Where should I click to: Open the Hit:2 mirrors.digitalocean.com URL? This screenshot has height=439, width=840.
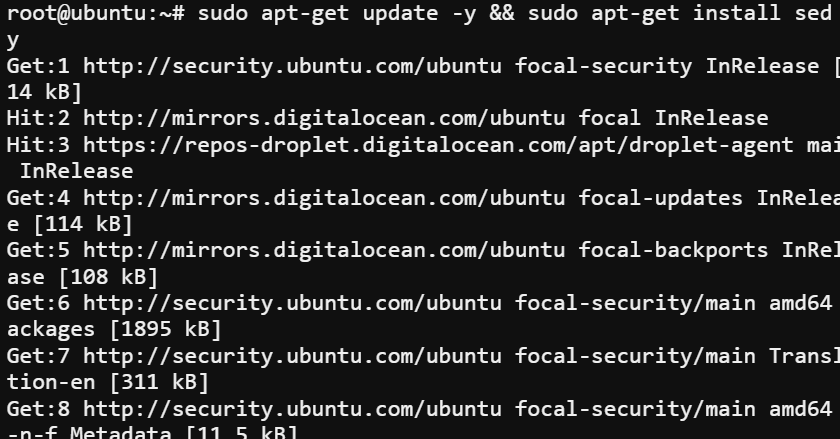tap(324, 118)
